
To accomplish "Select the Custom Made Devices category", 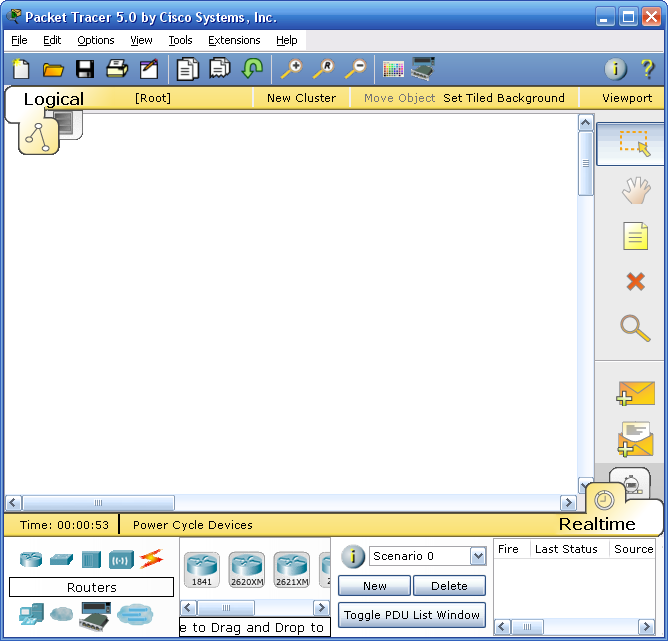I will pyautogui.click(x=95, y=616).
